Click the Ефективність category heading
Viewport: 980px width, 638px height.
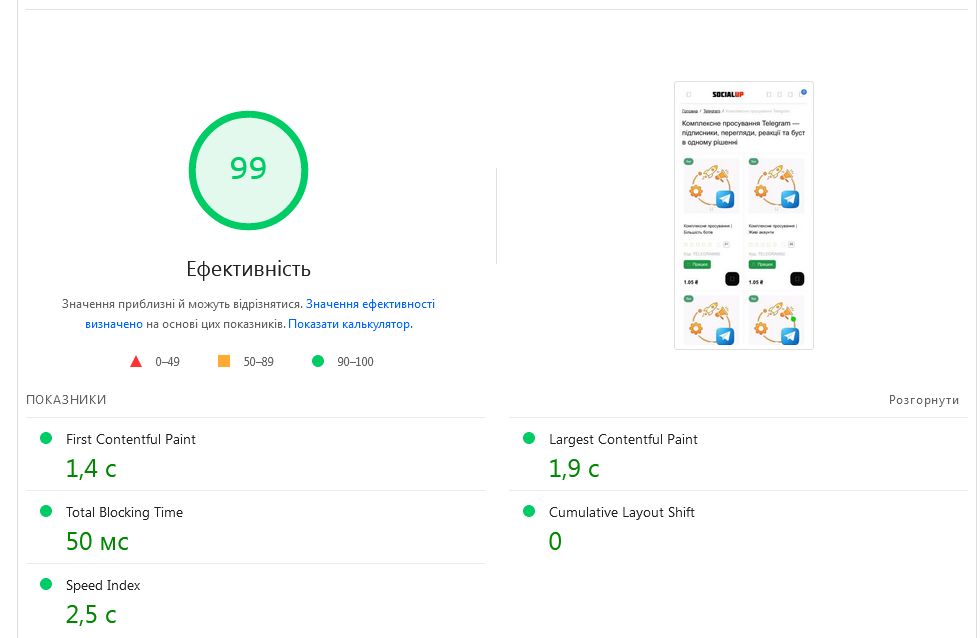point(248,269)
